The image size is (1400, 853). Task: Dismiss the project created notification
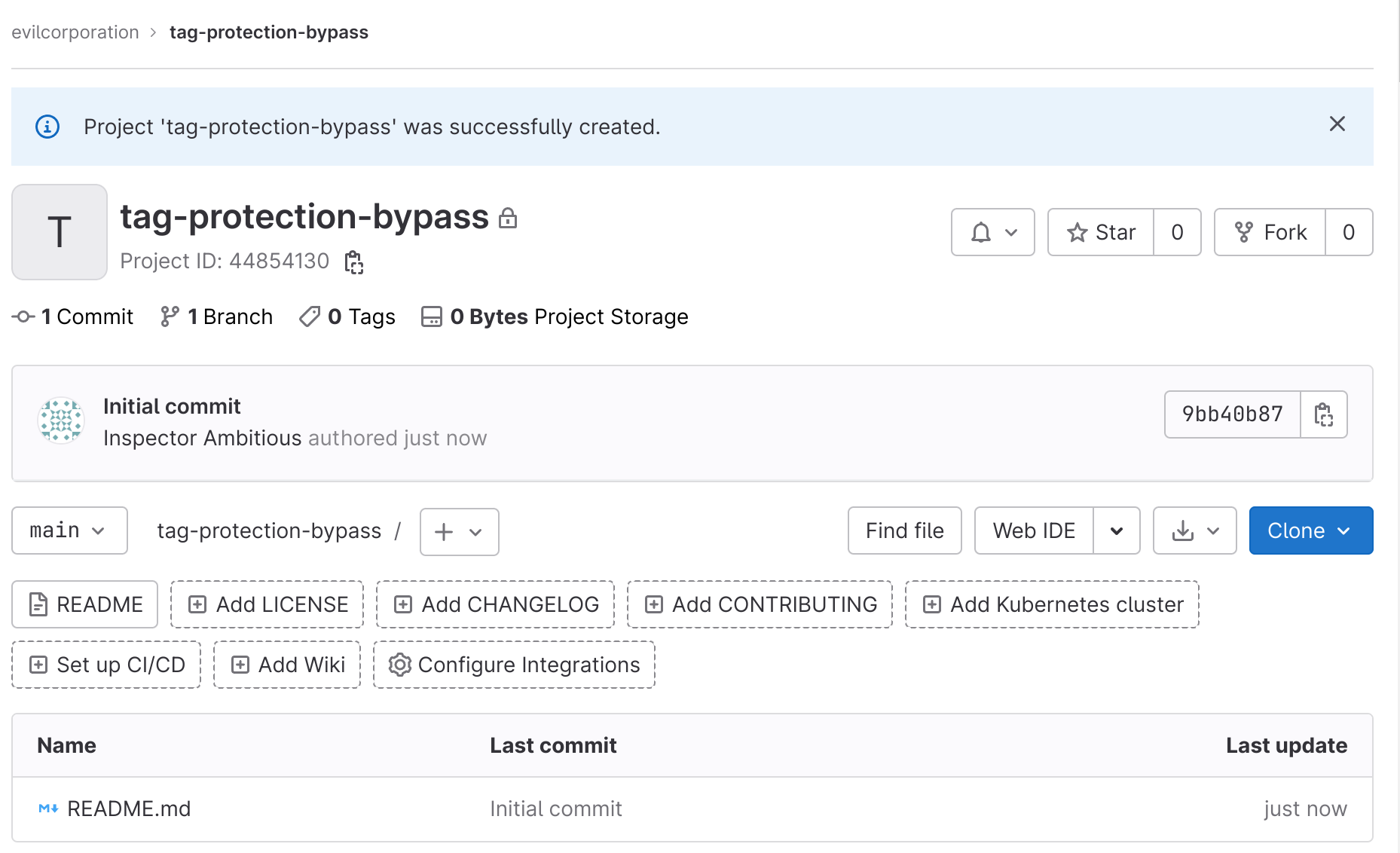click(1337, 124)
